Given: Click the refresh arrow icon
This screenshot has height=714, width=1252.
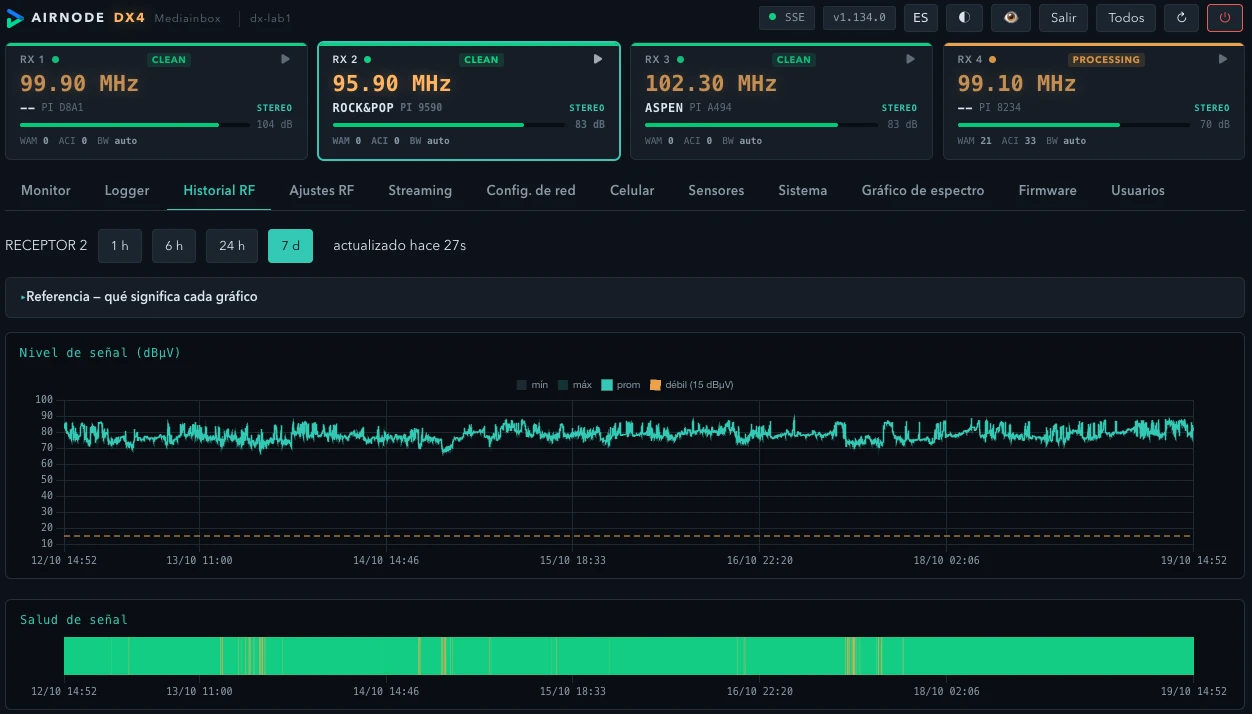Looking at the screenshot, I should 1182,18.
